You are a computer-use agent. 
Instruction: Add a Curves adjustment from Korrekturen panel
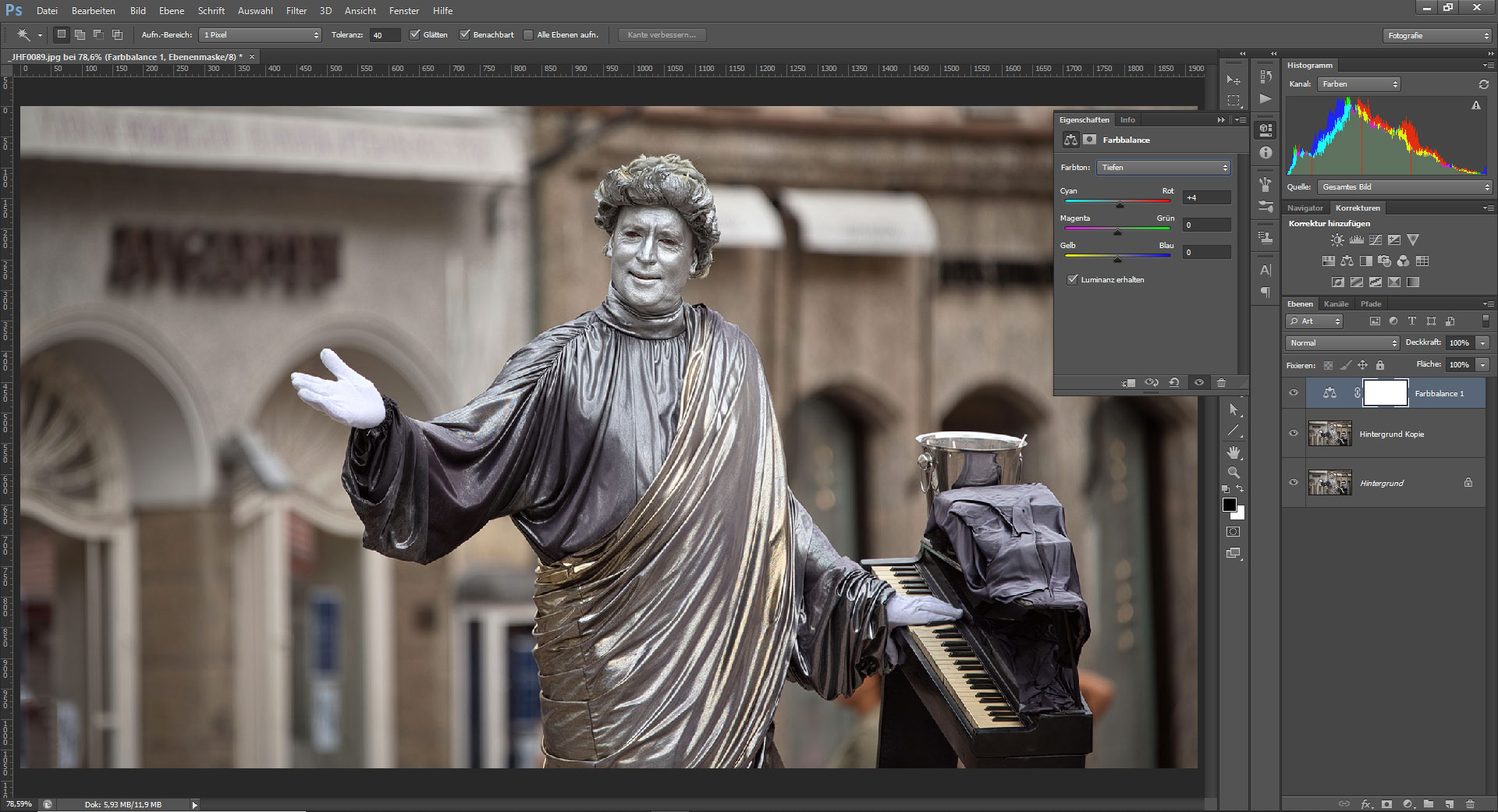1376,240
